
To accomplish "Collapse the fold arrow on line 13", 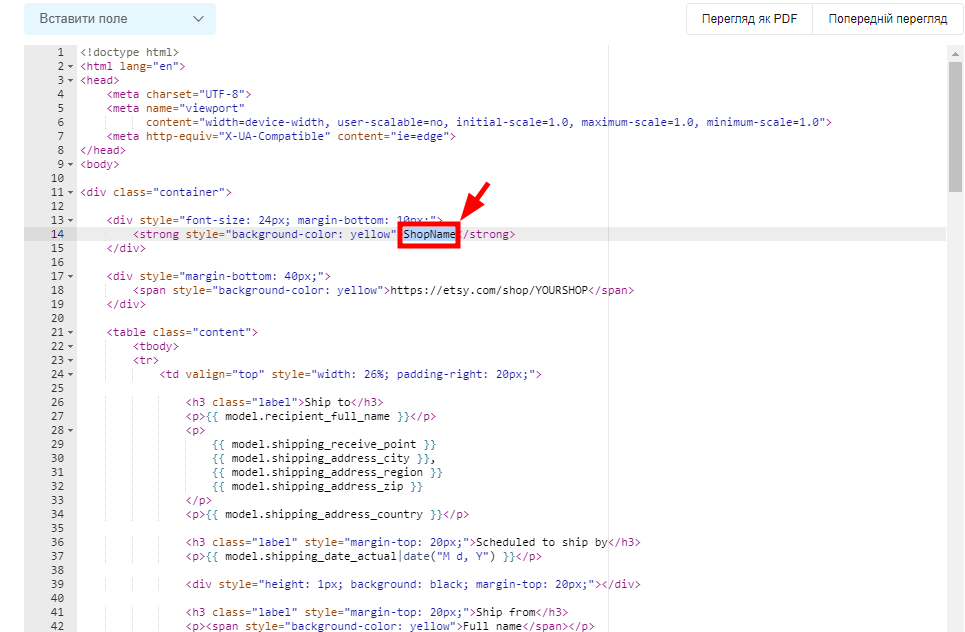I will tap(70, 220).
